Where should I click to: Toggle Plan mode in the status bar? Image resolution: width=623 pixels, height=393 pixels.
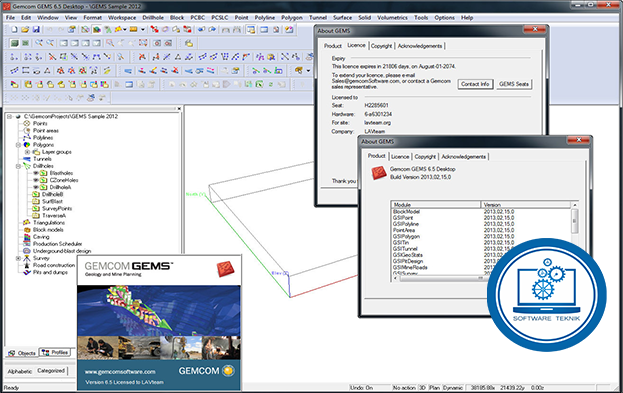tap(434, 387)
